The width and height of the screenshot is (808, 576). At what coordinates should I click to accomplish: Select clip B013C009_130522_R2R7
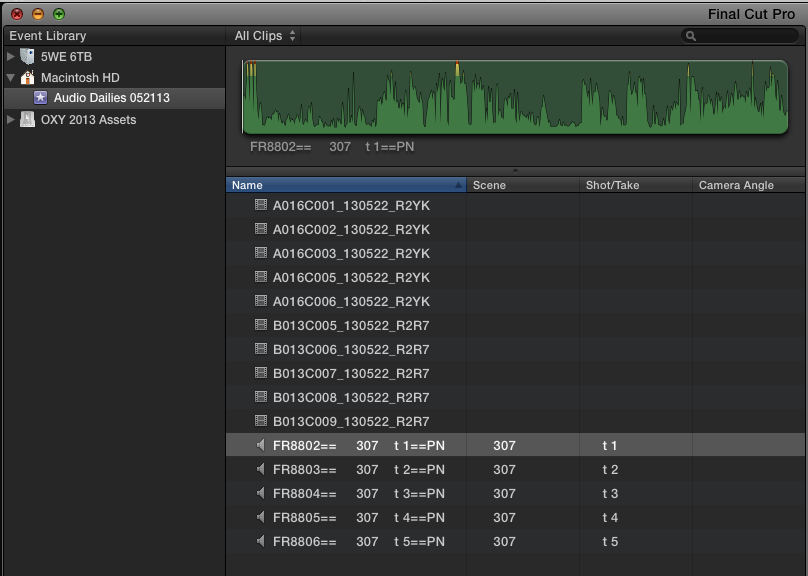coord(351,421)
